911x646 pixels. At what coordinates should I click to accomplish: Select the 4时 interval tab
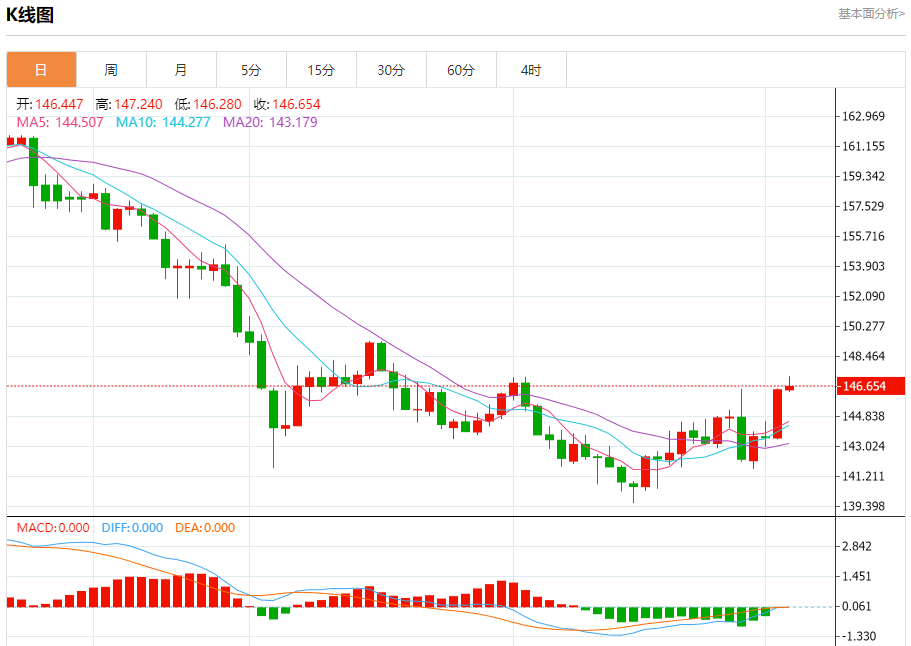(531, 70)
